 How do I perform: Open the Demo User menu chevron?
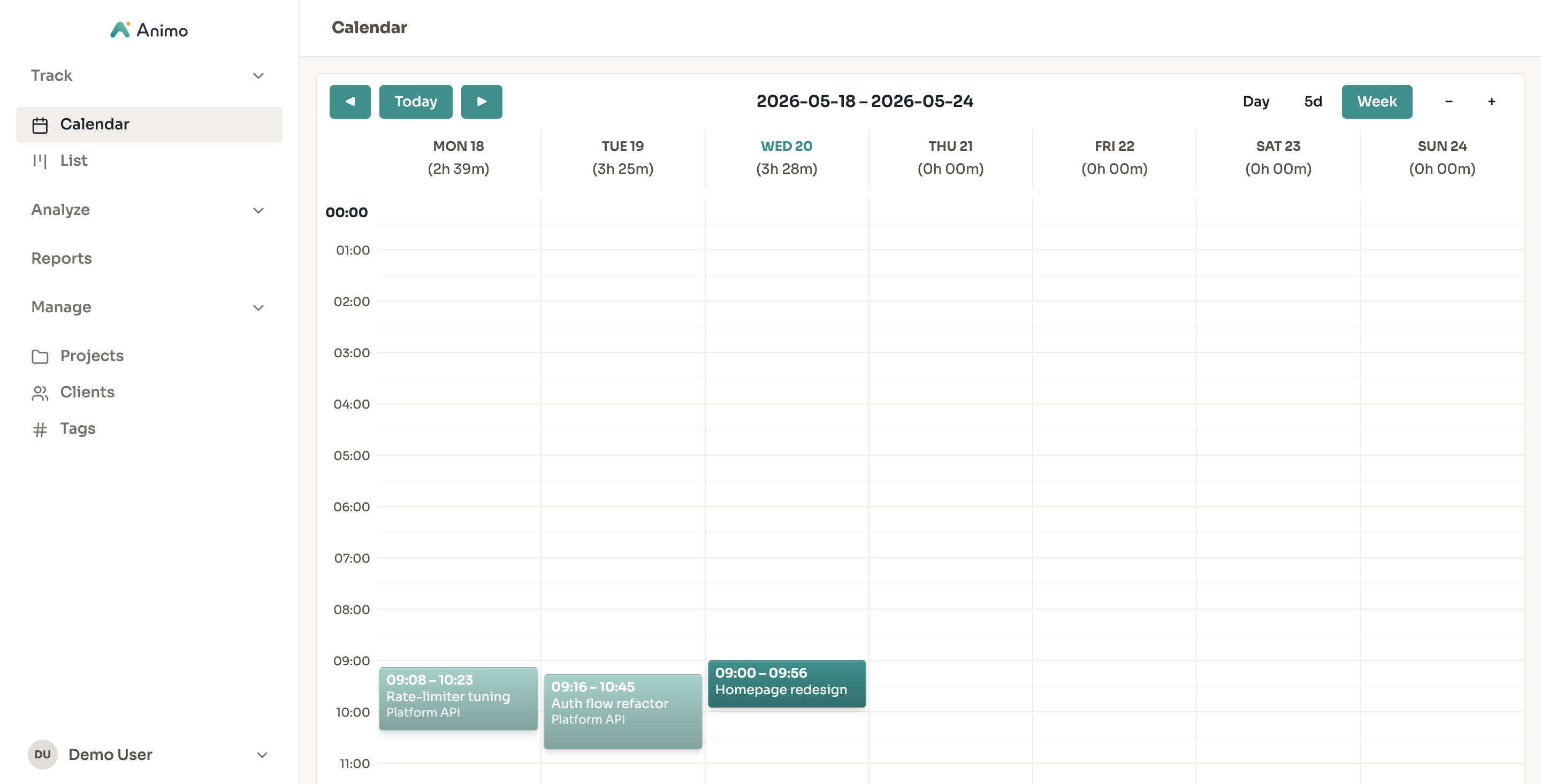(262, 755)
